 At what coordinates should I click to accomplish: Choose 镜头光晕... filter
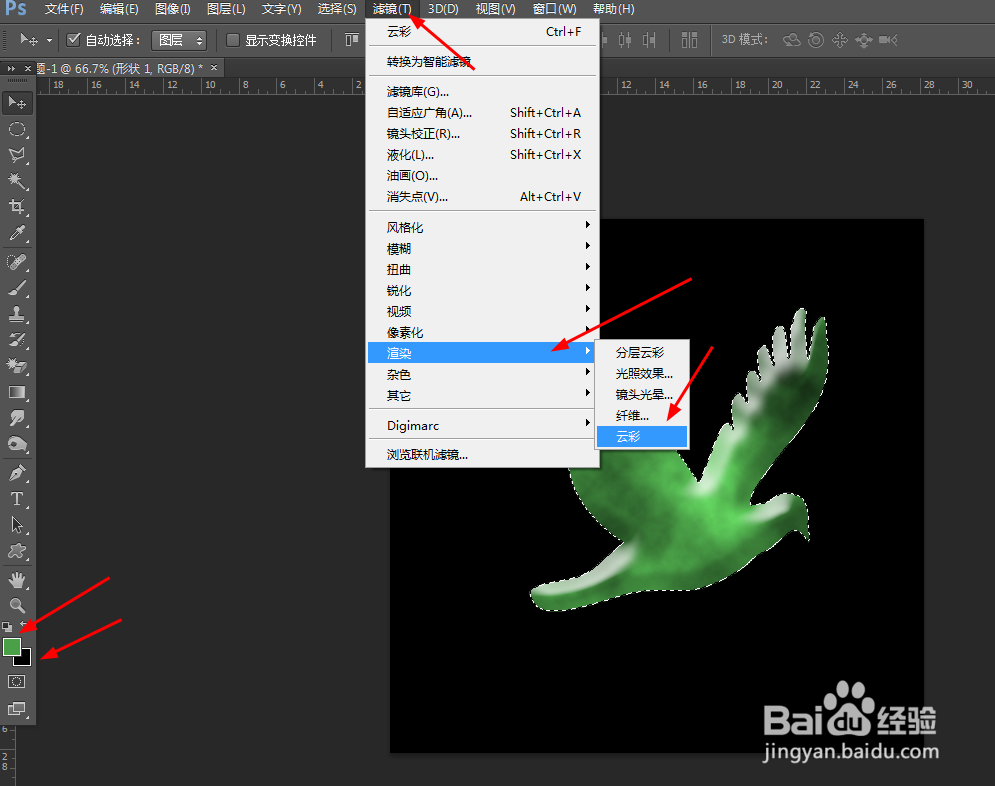(642, 395)
